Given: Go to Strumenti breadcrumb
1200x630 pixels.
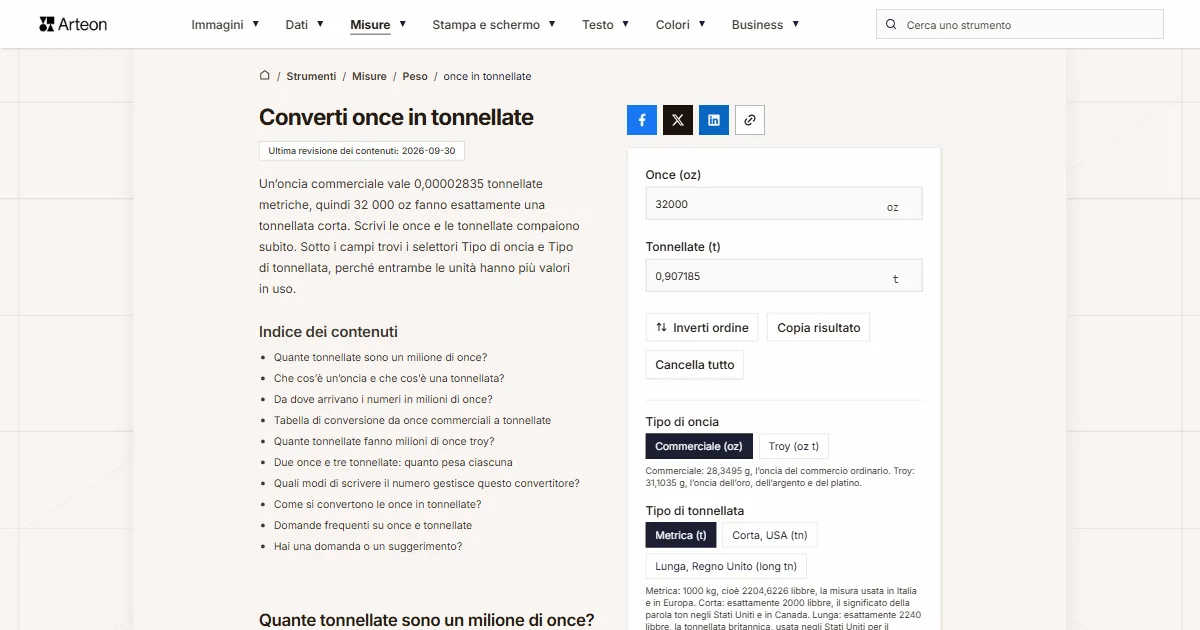Looking at the screenshot, I should (311, 76).
